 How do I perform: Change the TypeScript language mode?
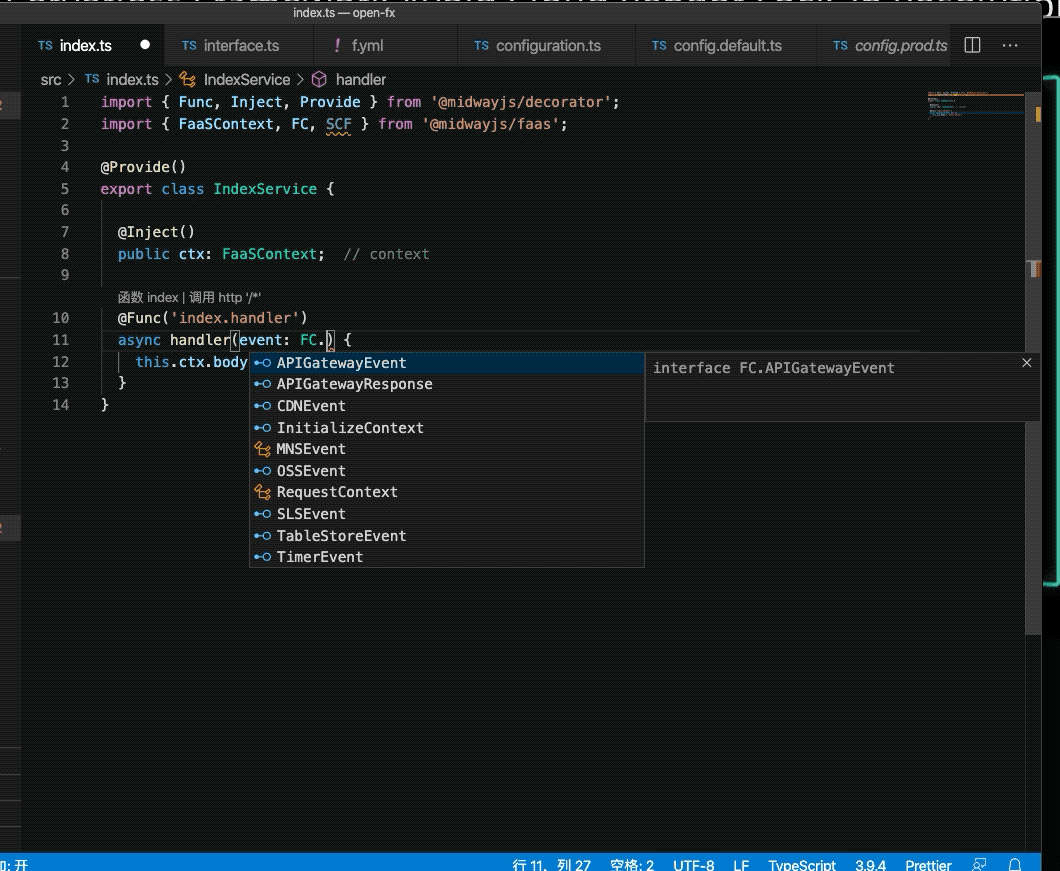coord(801,865)
